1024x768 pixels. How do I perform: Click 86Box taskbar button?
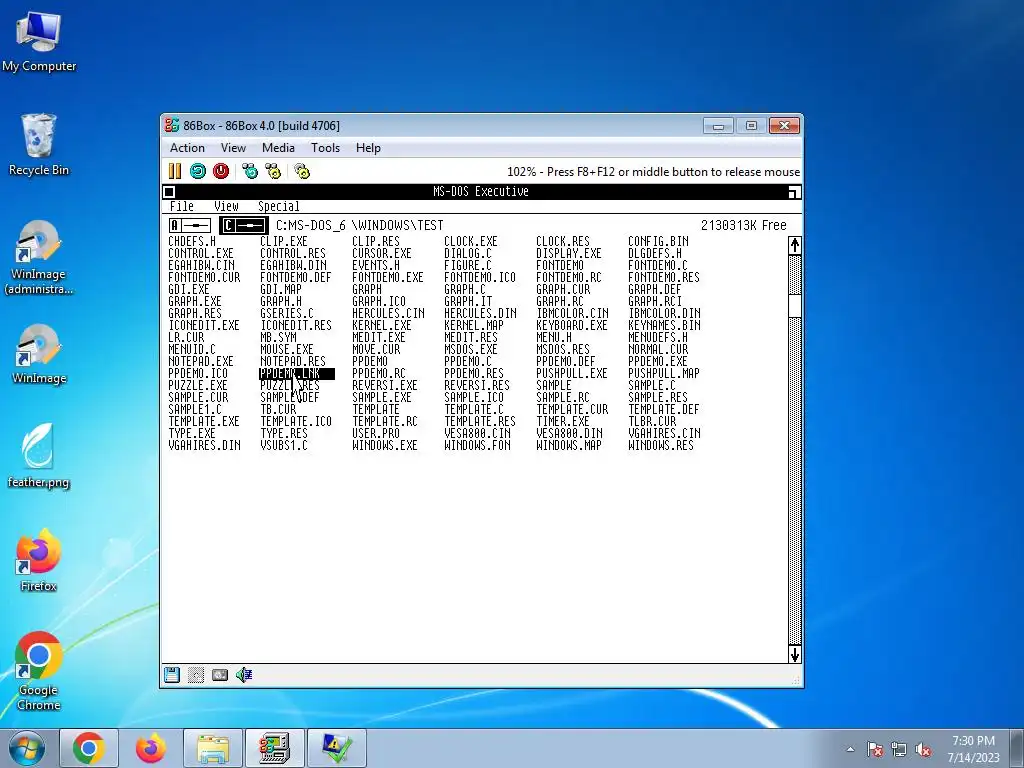tap(274, 748)
